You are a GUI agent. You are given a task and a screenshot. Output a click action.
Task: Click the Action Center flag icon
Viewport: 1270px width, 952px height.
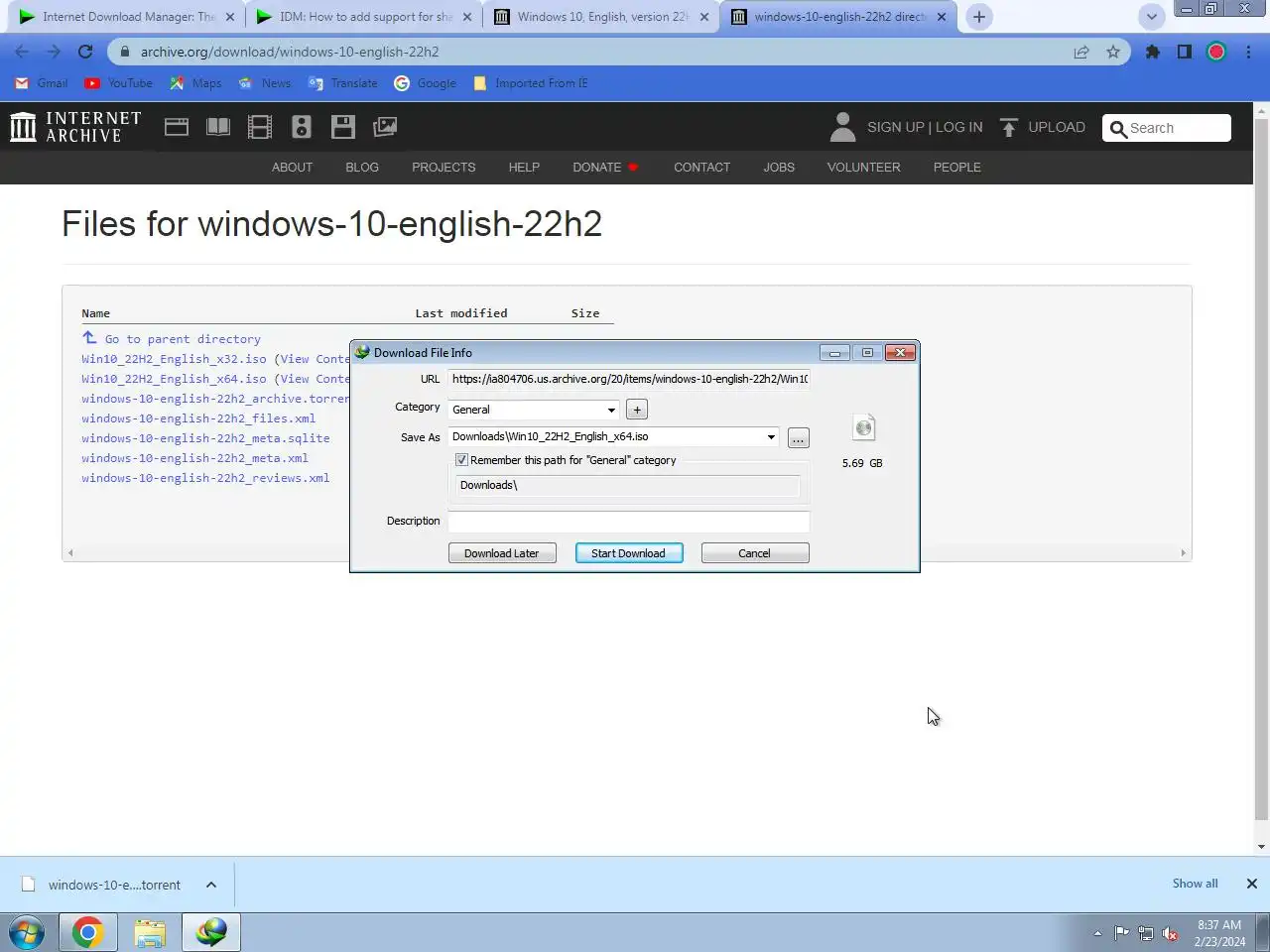(1121, 933)
